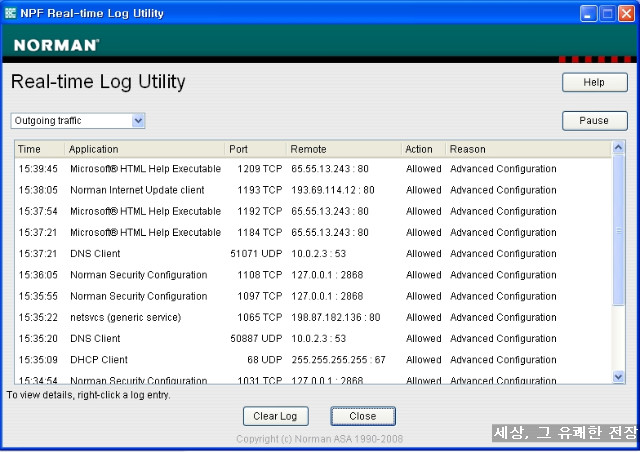Select the DNS Client 50887 UDP entry
This screenshot has height=452, width=640.
(313, 338)
